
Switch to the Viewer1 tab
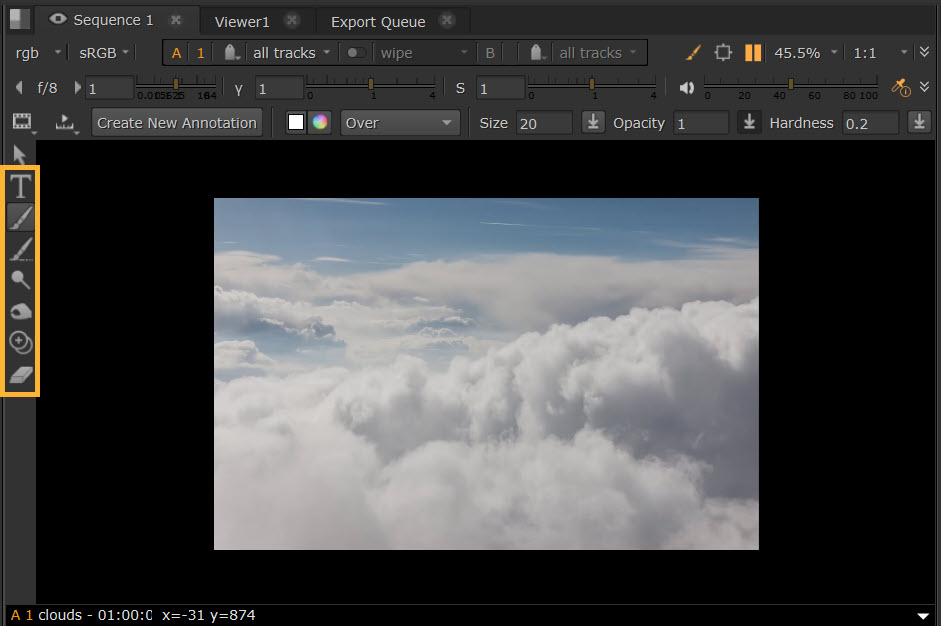click(242, 21)
